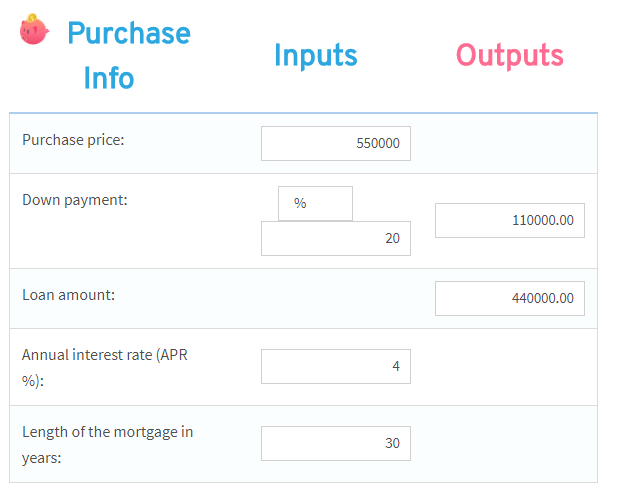
Task: Click the % symbol in the unit selector
Action: [300, 203]
